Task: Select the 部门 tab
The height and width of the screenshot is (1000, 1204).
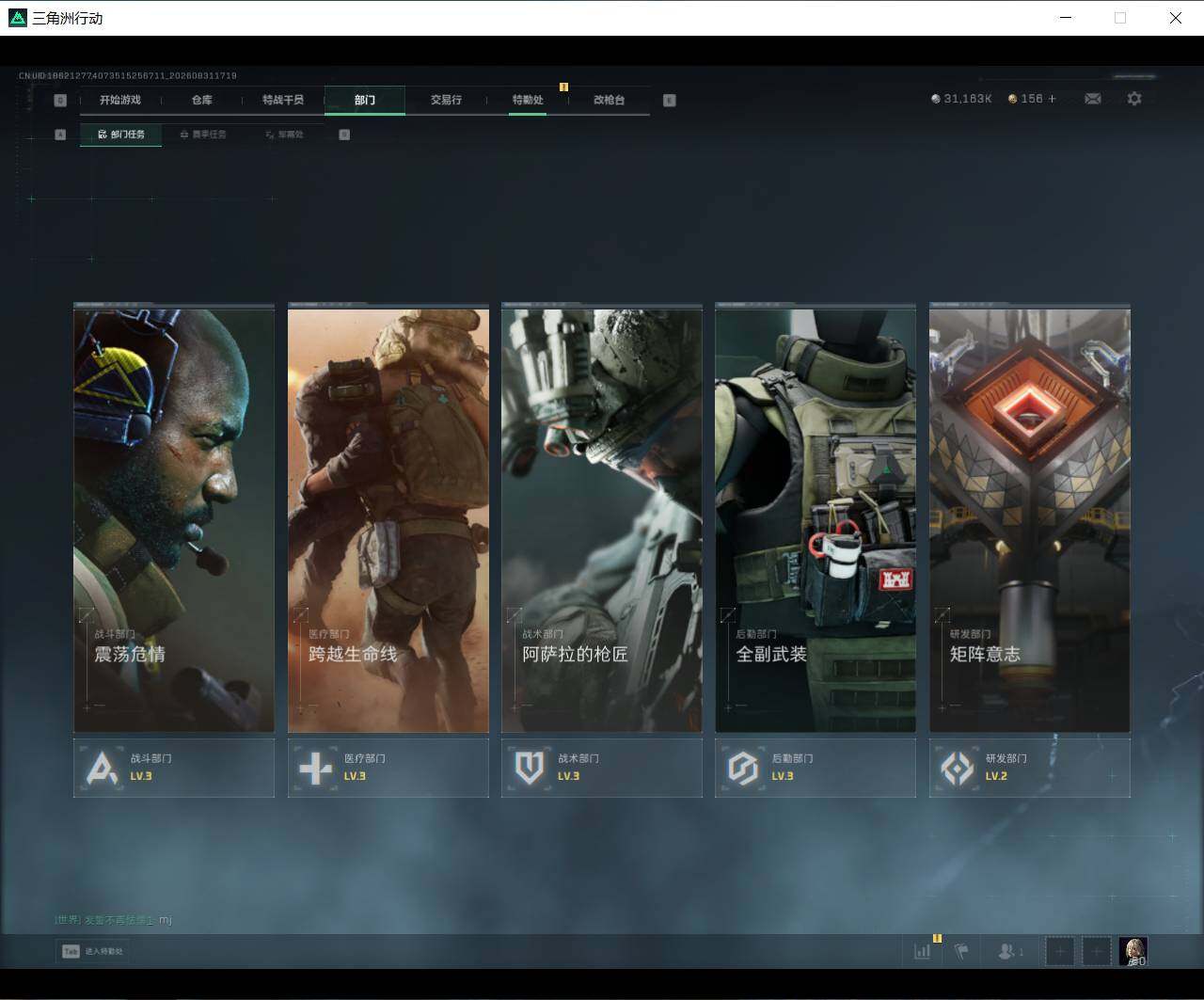Action: pos(365,100)
